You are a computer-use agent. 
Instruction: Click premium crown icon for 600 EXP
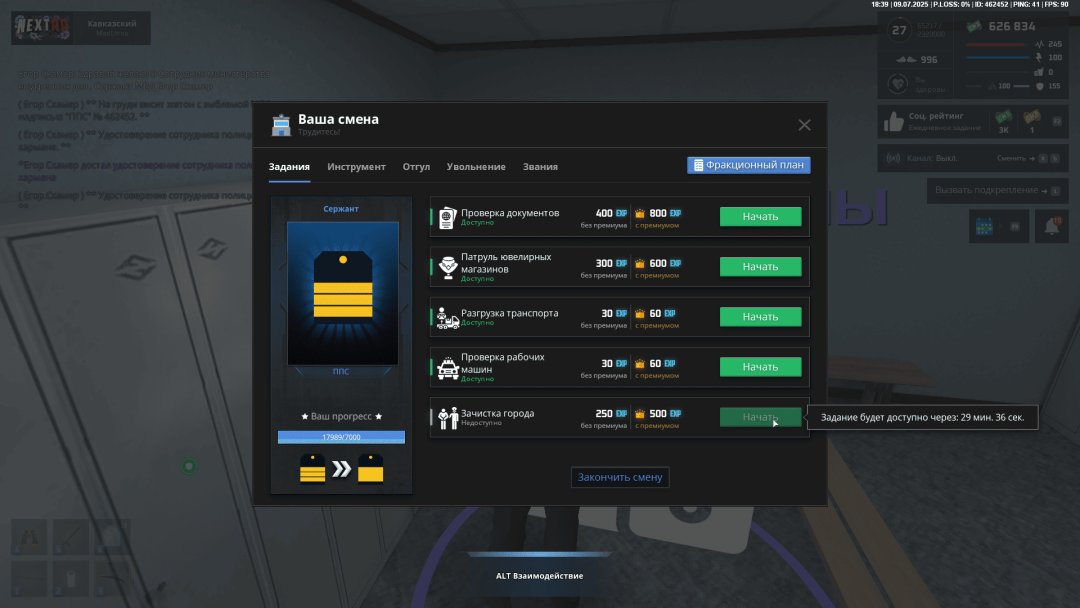(x=640, y=264)
